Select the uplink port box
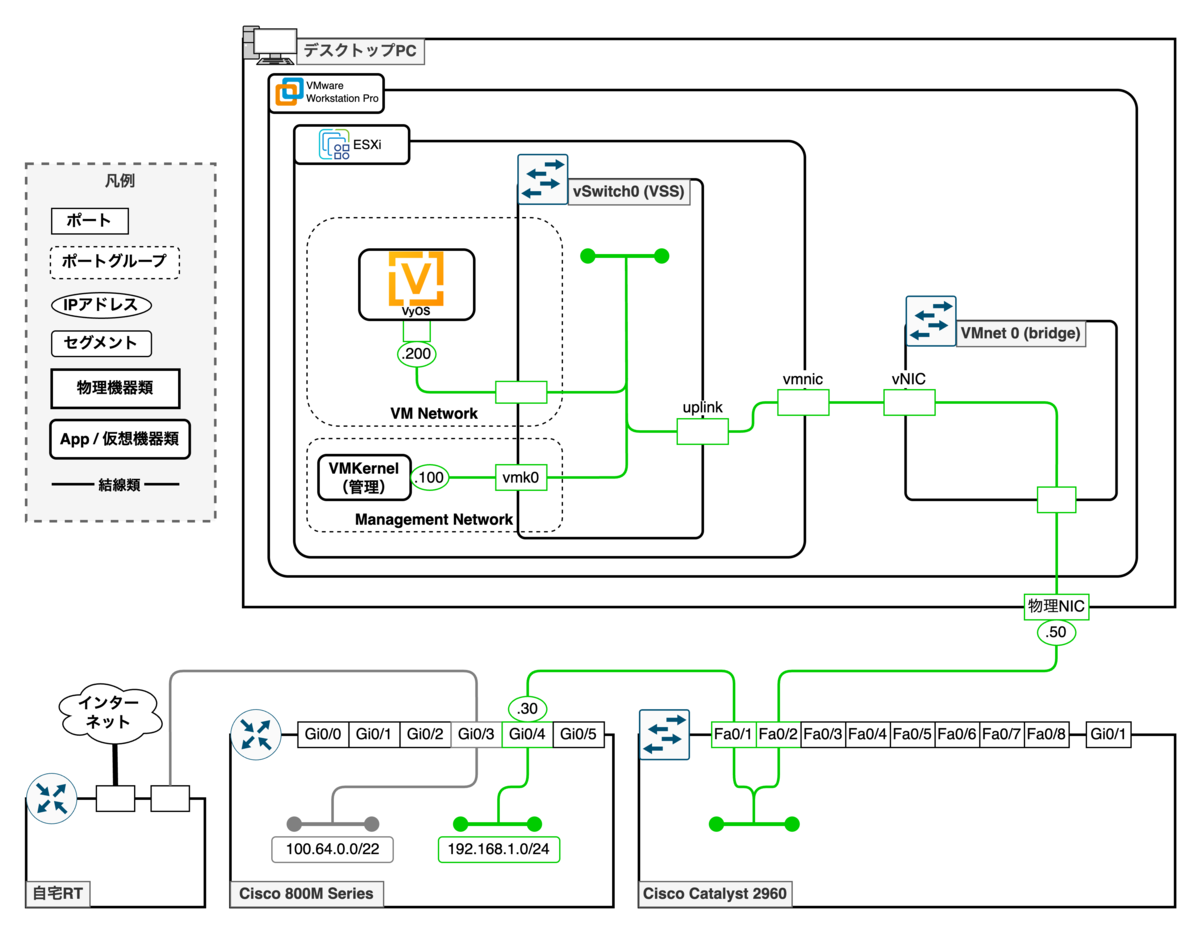Viewport: 1200px width, 932px height. 702,432
